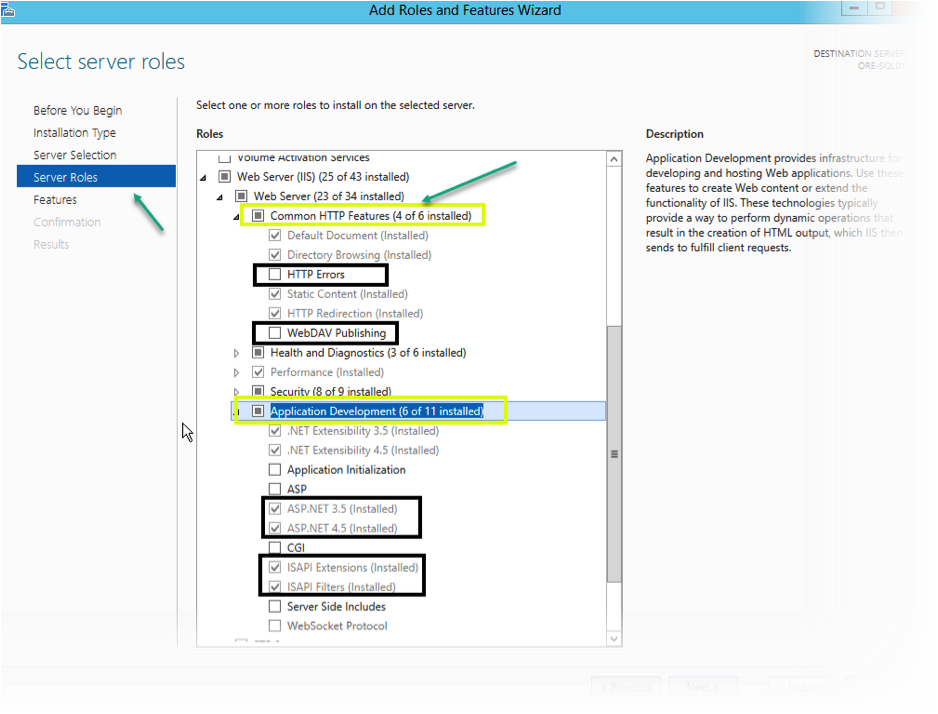
Task: Toggle the Web Server (IIS) role checkbox
Action: pos(225,177)
